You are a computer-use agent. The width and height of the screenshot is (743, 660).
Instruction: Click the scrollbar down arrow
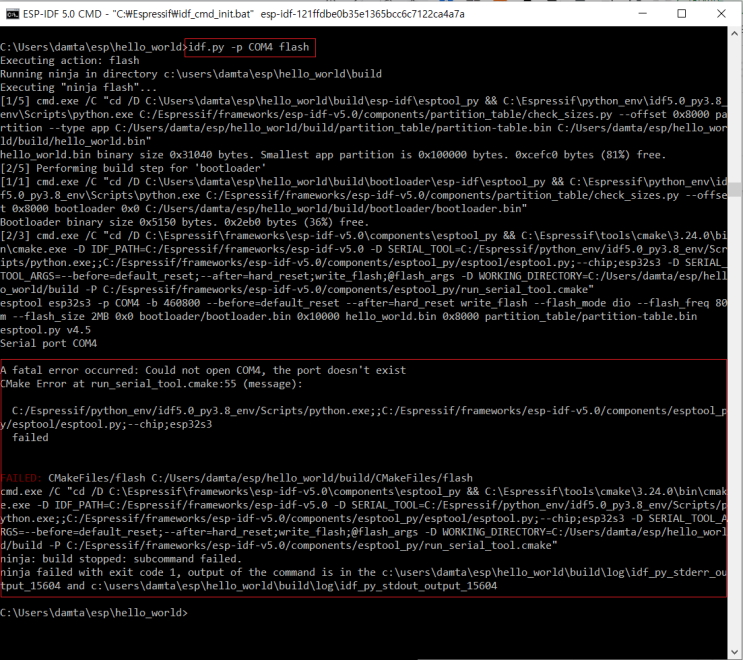[x=734, y=652]
